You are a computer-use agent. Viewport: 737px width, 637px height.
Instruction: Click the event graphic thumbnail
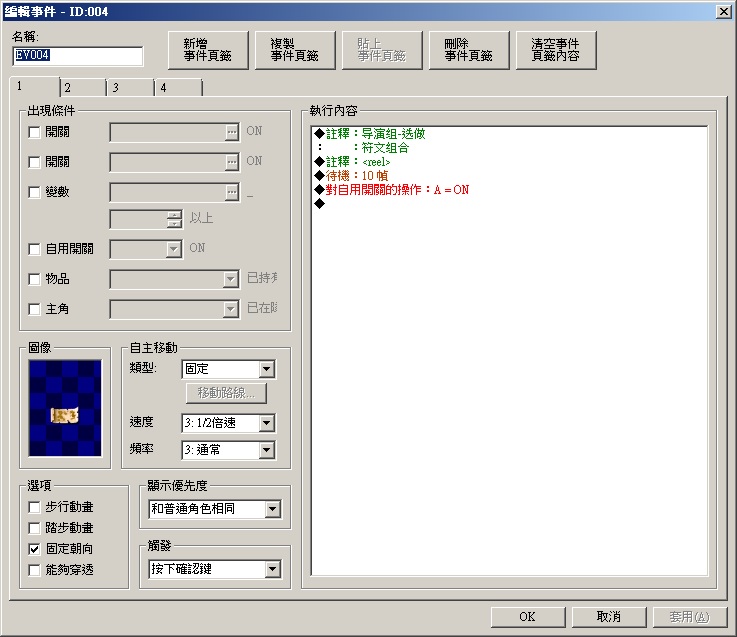point(65,408)
